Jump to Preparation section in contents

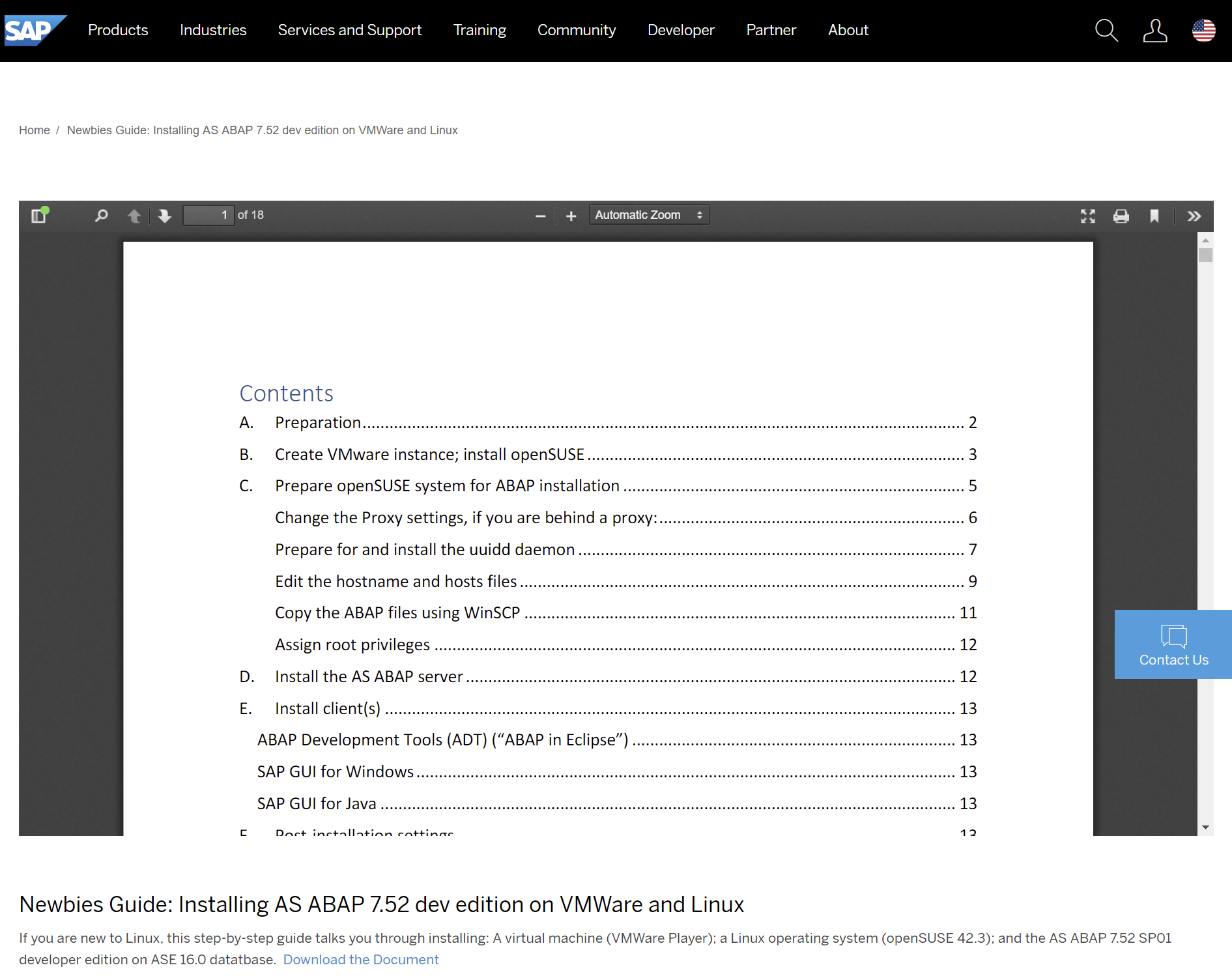pyautogui.click(x=608, y=423)
